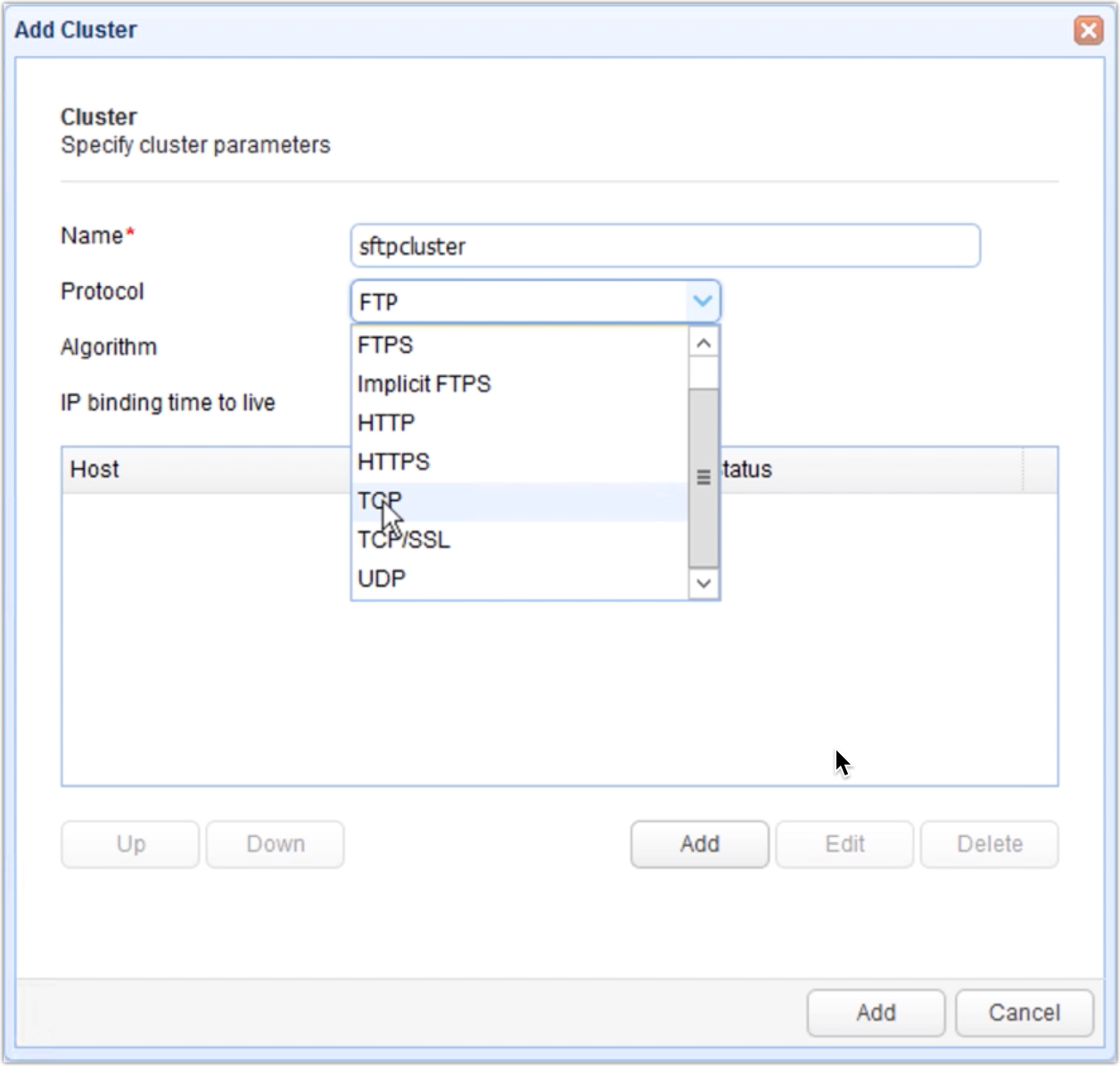The height and width of the screenshot is (1066, 1120).
Task: Choose HTTPS from protocol list
Action: coord(393,462)
